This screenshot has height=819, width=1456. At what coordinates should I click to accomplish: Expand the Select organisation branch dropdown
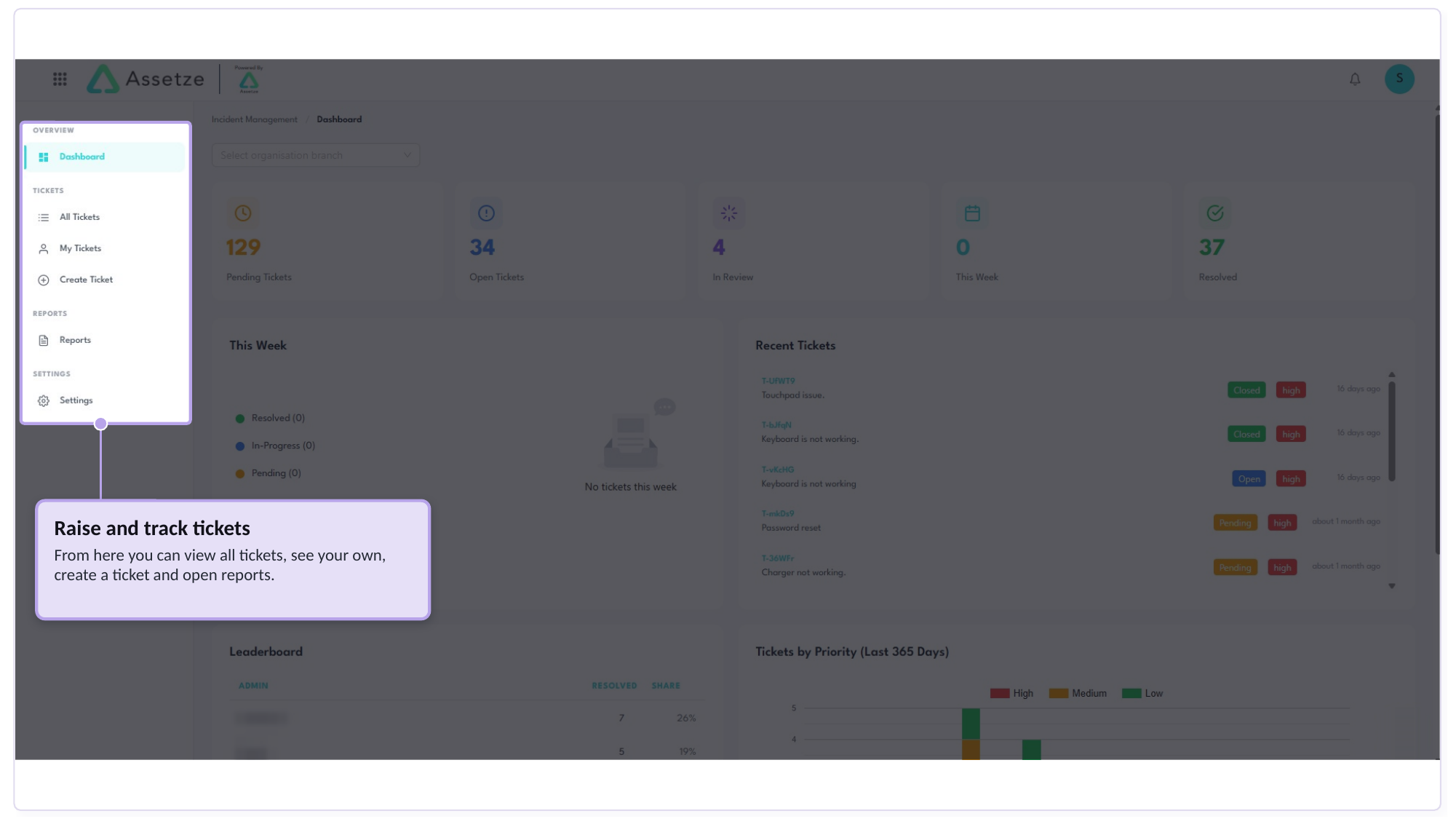tap(316, 155)
